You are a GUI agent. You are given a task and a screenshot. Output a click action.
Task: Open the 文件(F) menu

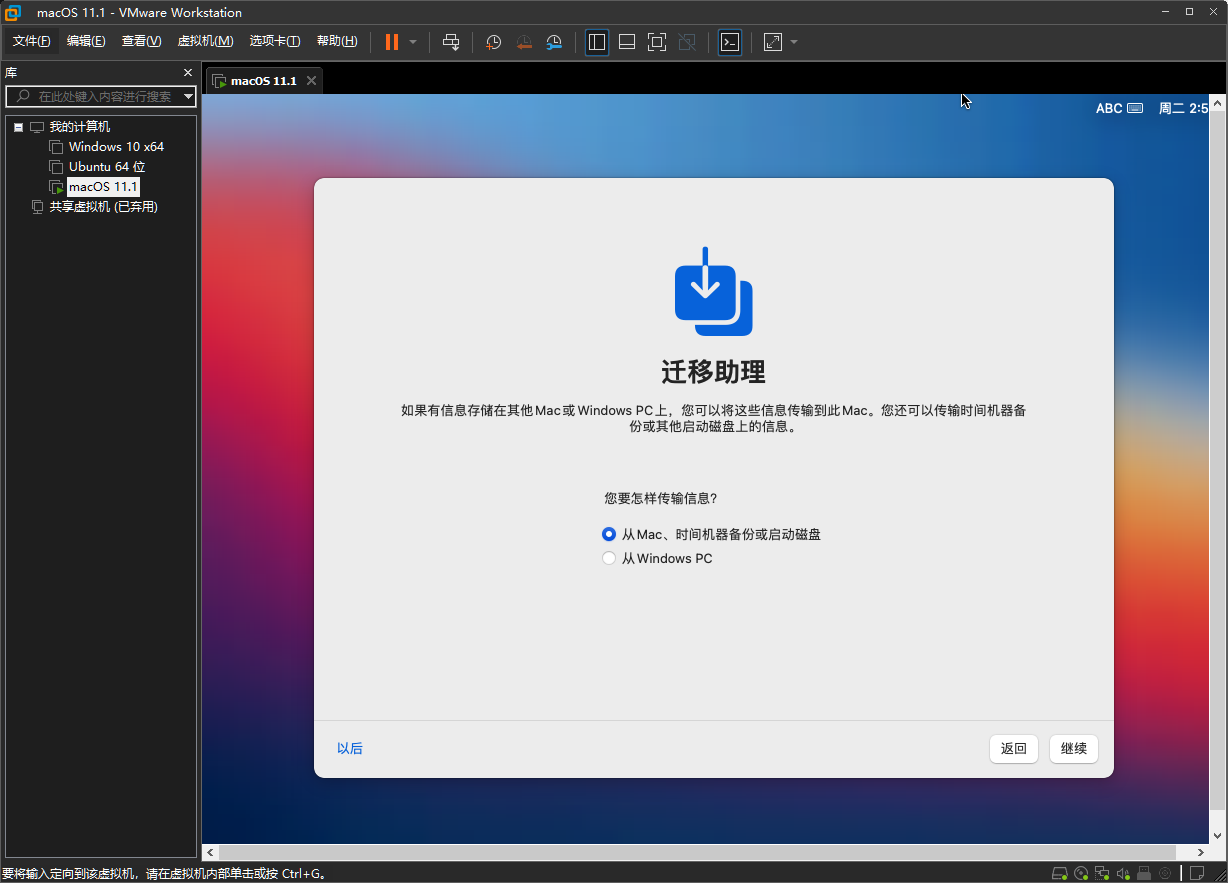[x=31, y=41]
